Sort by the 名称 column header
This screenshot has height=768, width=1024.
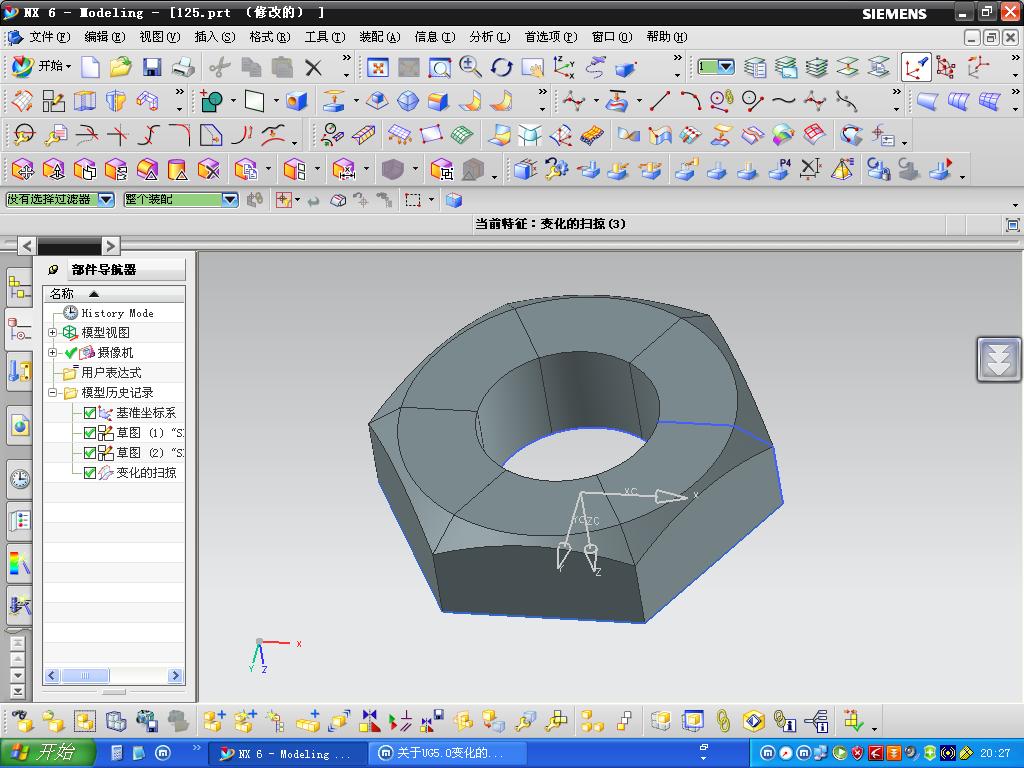(x=114, y=294)
